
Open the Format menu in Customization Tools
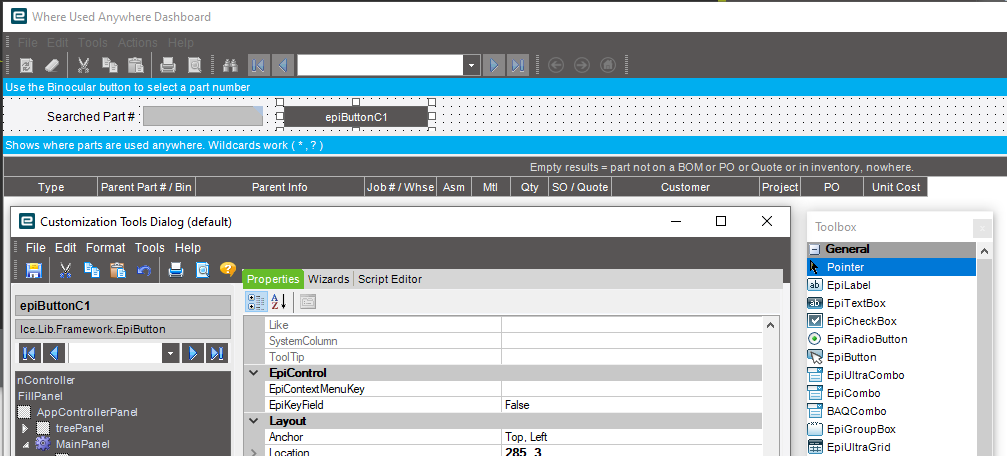(106, 248)
